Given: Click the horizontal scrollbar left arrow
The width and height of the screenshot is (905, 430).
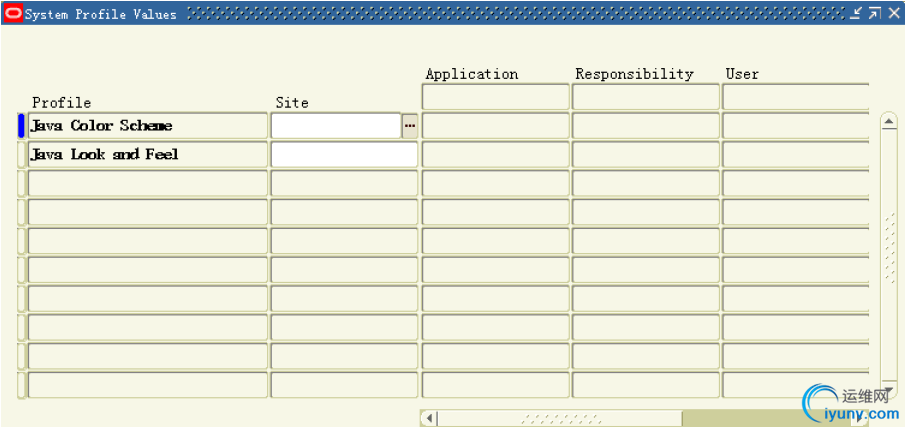Looking at the screenshot, I should pyautogui.click(x=429, y=418).
